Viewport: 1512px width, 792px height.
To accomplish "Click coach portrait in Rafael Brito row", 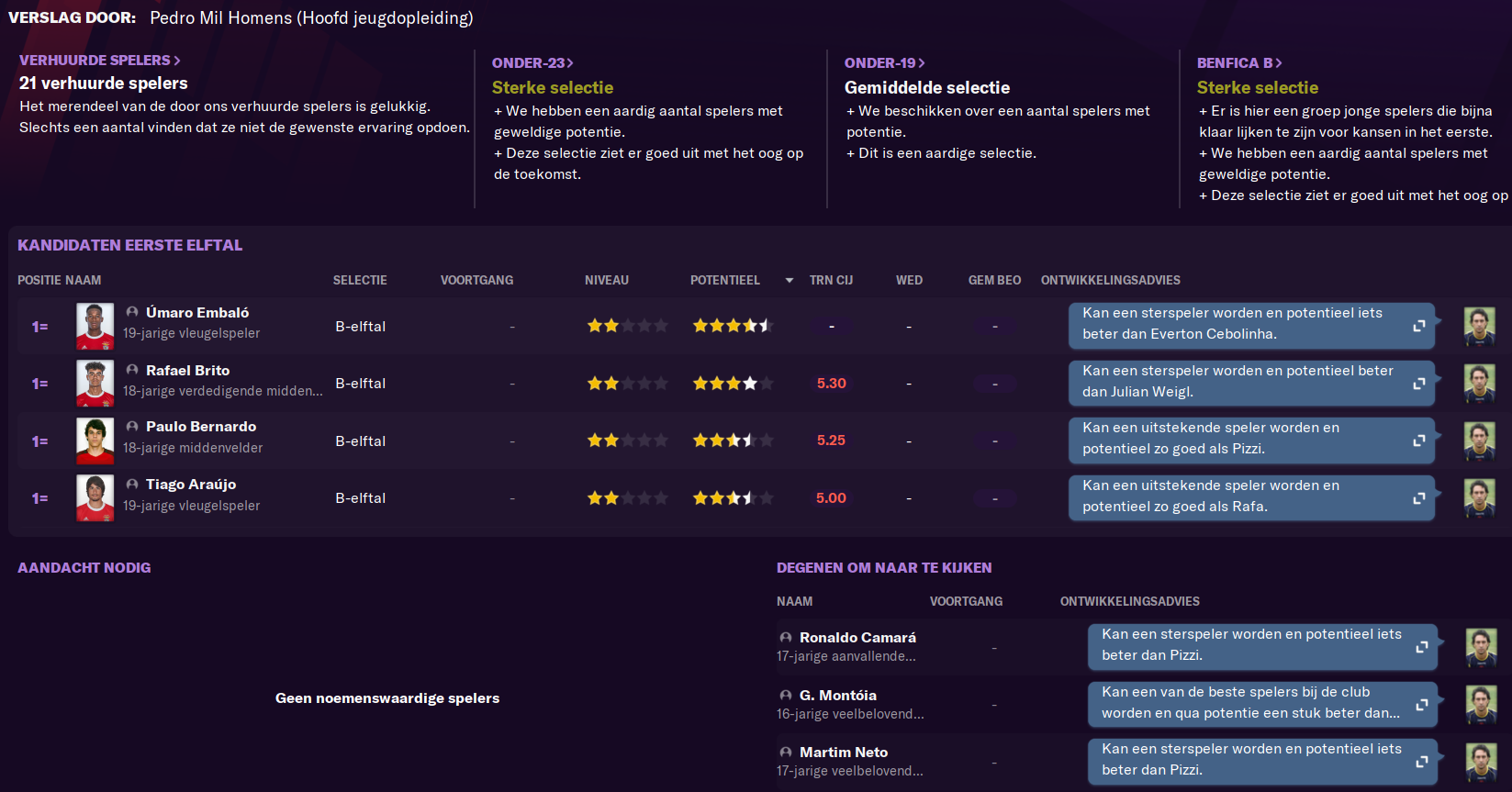I will [1479, 384].
